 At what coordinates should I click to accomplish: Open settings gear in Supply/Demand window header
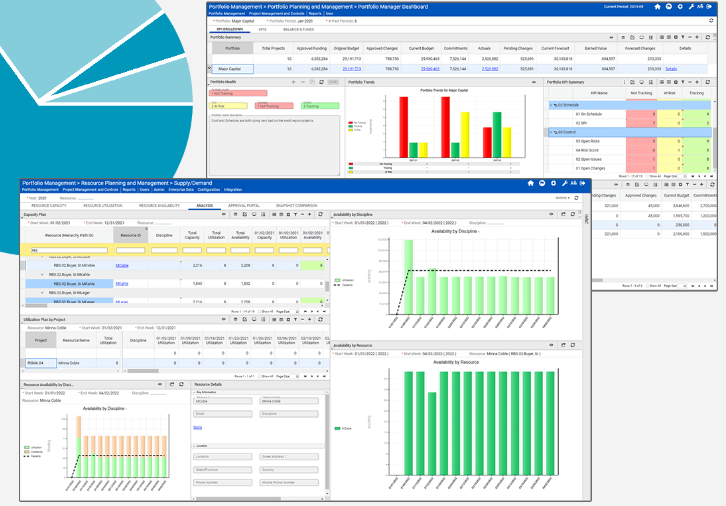click(553, 183)
